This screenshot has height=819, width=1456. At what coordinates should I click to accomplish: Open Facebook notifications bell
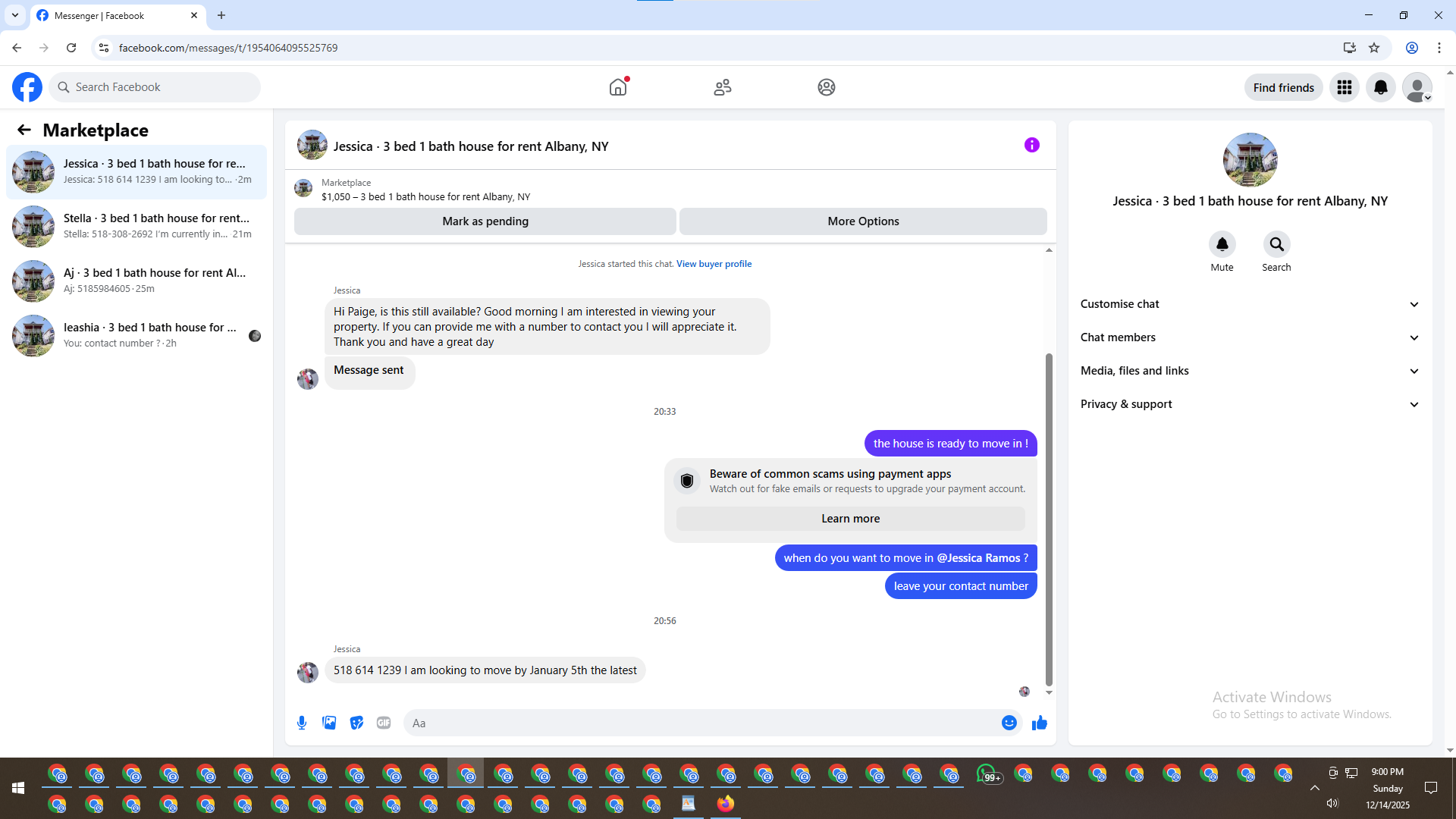[x=1380, y=87]
